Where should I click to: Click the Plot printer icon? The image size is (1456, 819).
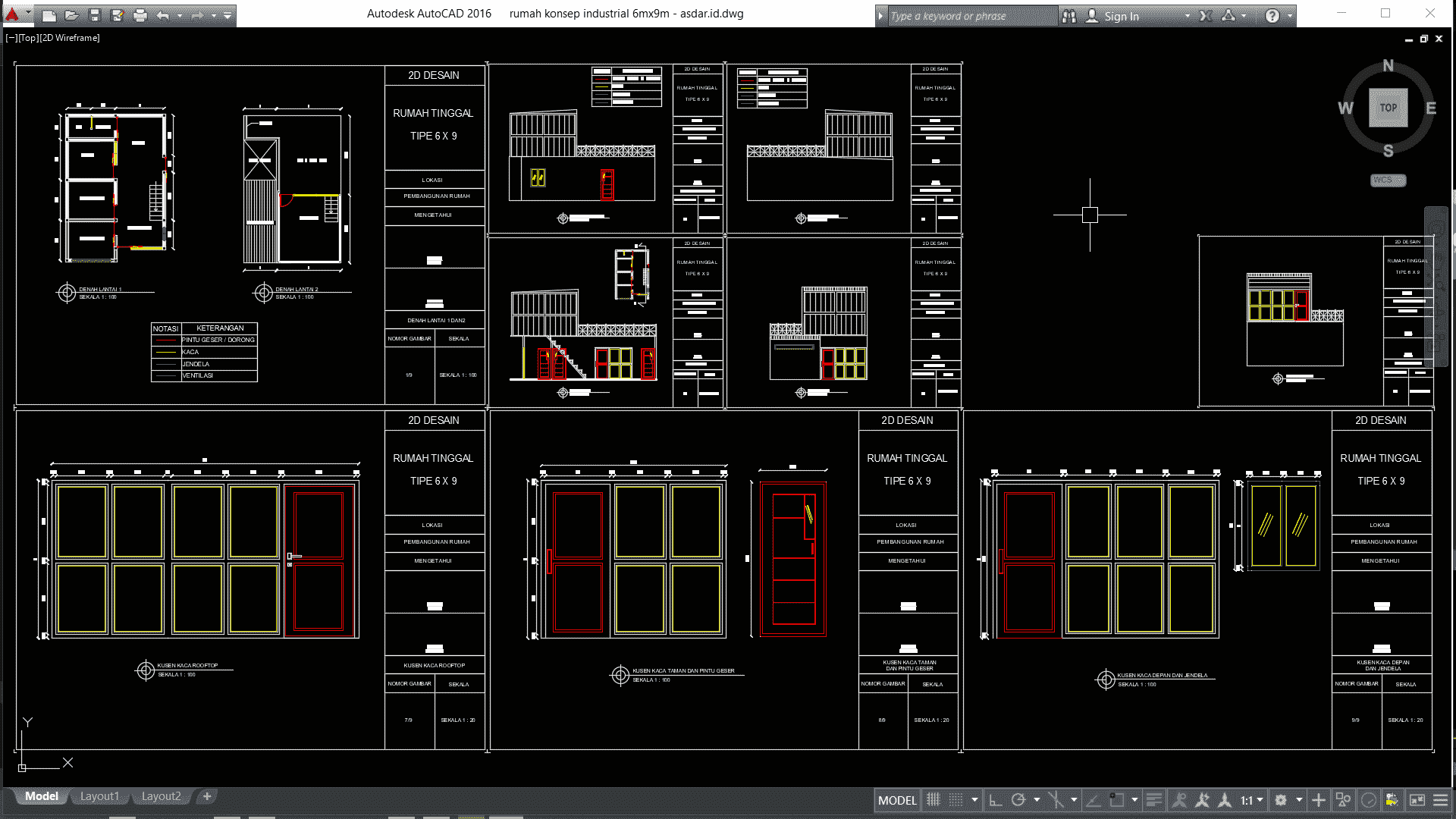pyautogui.click(x=140, y=15)
